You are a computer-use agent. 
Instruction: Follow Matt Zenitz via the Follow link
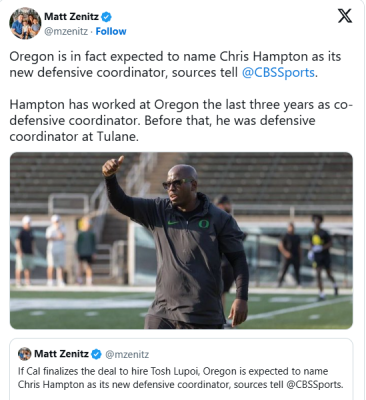click(111, 31)
